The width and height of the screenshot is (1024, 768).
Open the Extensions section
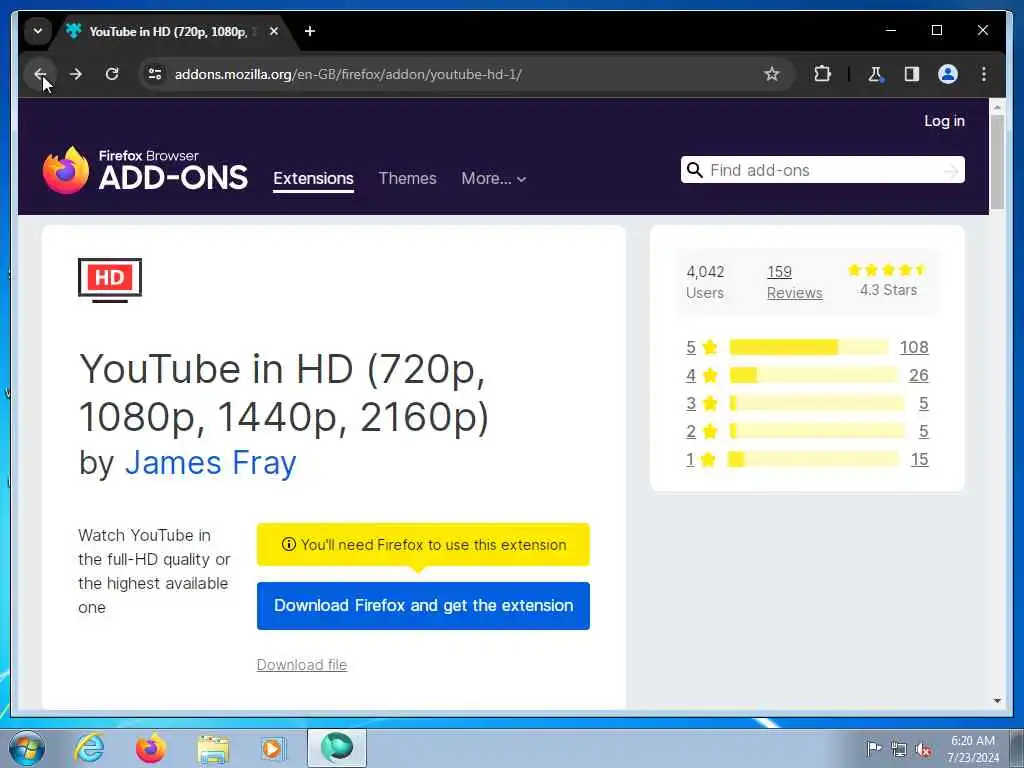[313, 179]
